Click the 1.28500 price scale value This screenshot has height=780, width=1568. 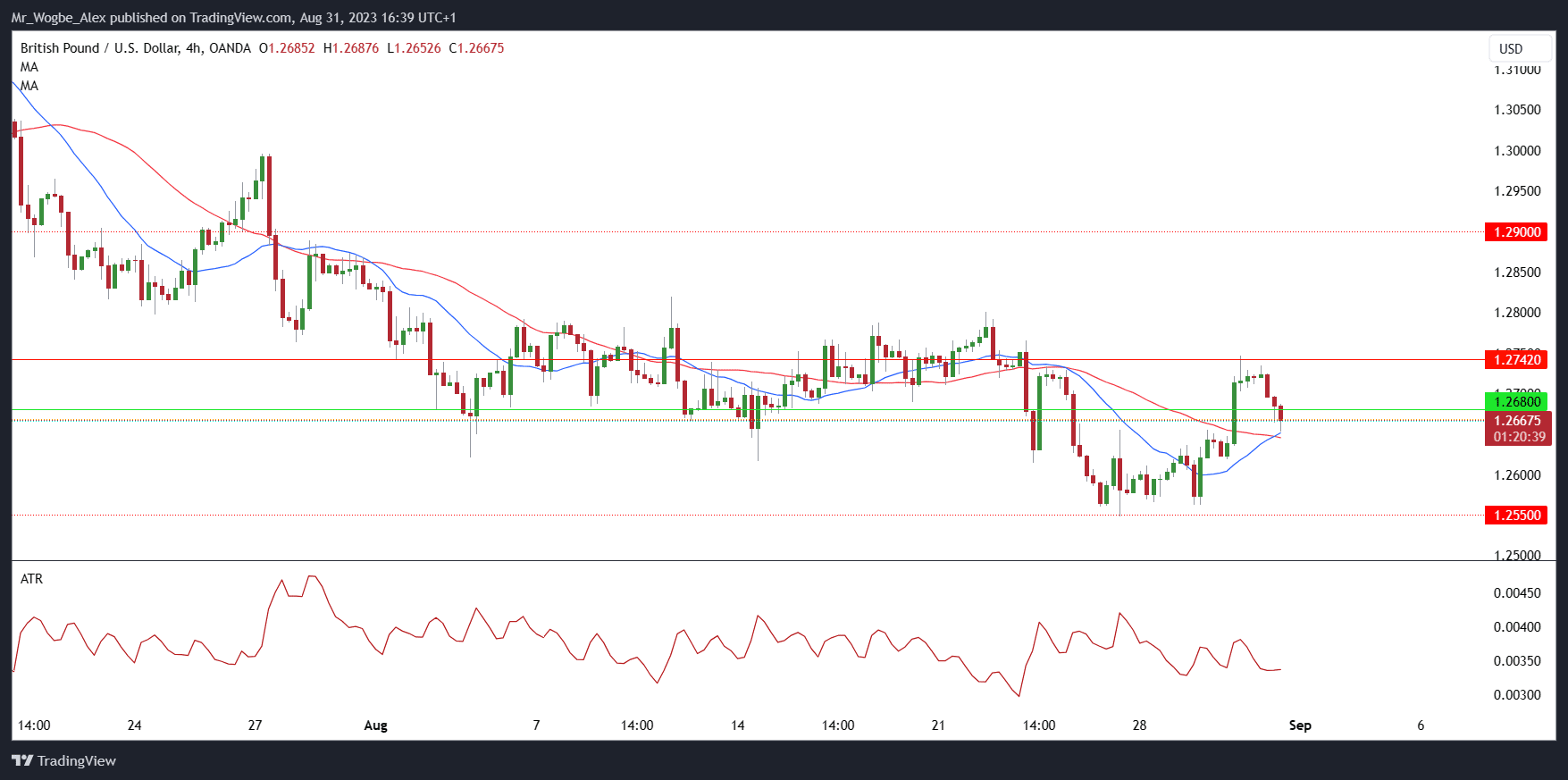1517,273
